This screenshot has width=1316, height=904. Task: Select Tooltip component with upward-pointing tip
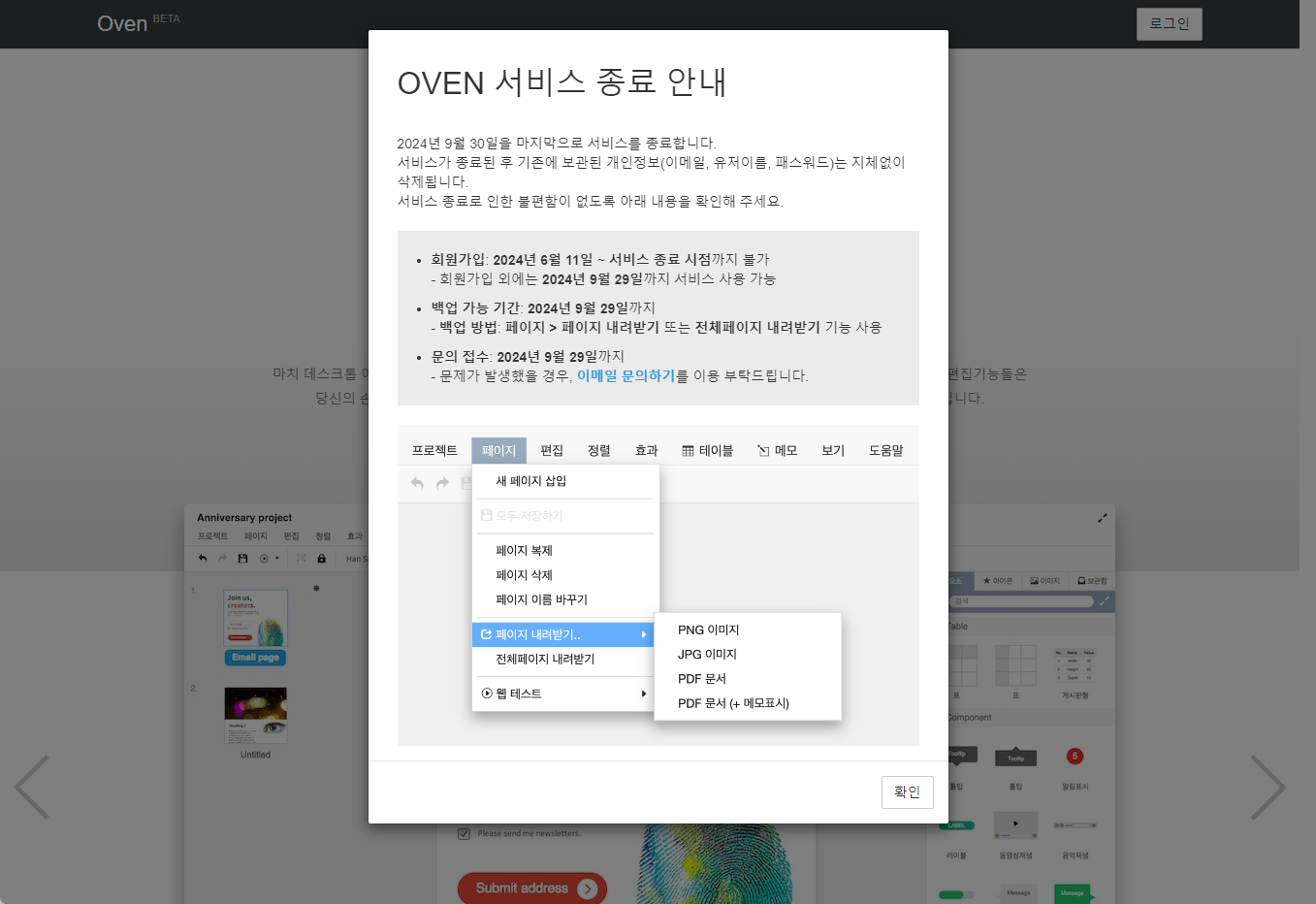click(1015, 758)
